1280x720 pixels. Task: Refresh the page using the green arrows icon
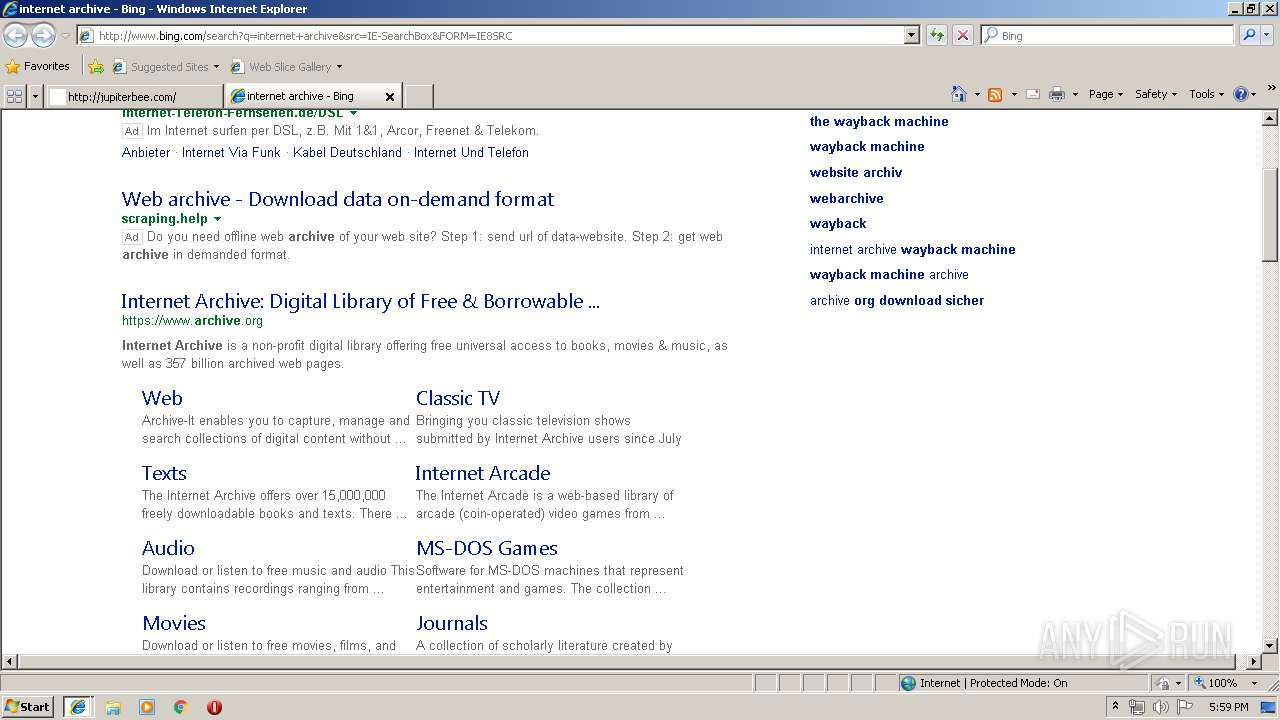point(937,35)
